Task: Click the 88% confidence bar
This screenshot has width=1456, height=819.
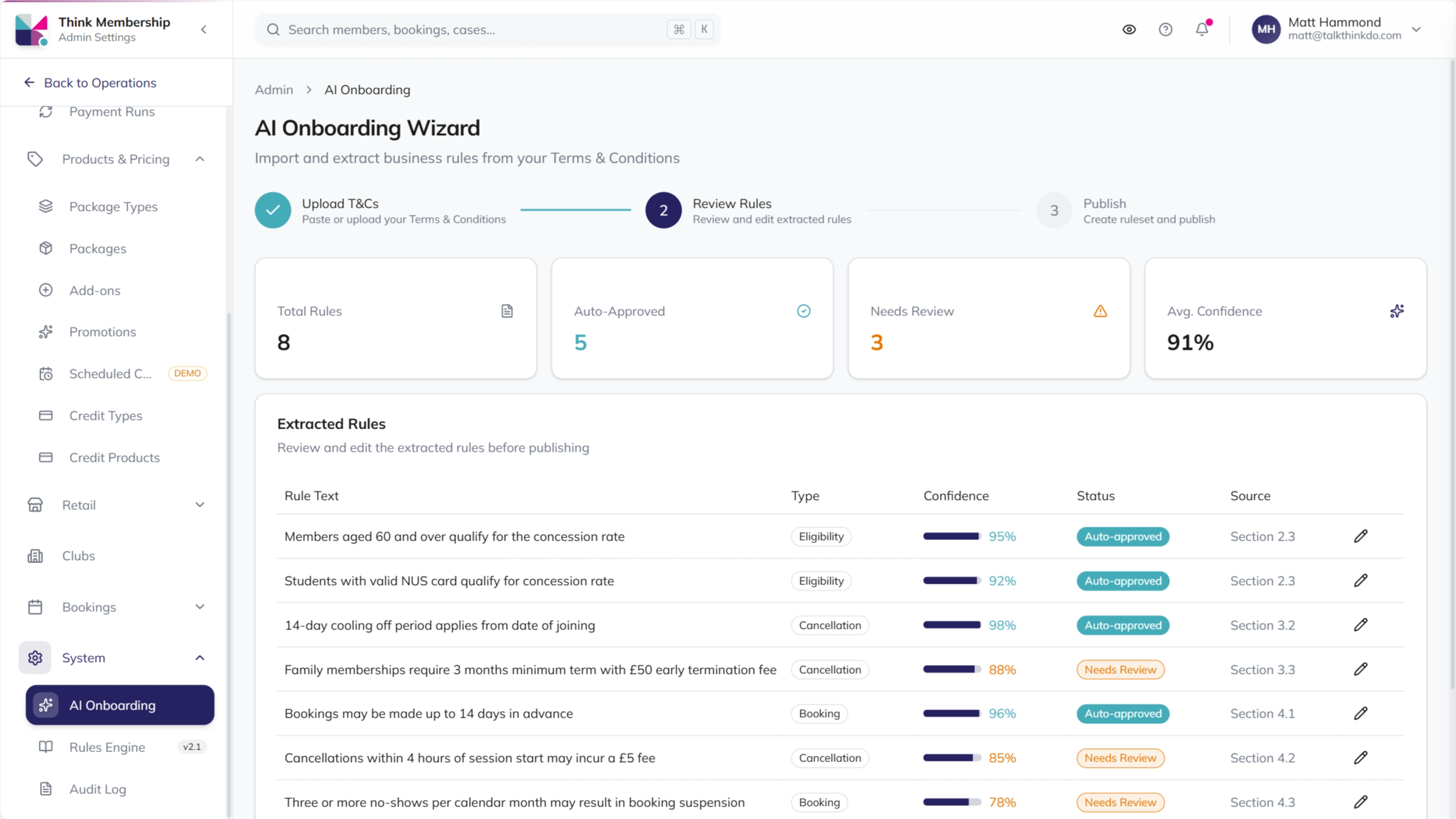Action: (x=952, y=669)
